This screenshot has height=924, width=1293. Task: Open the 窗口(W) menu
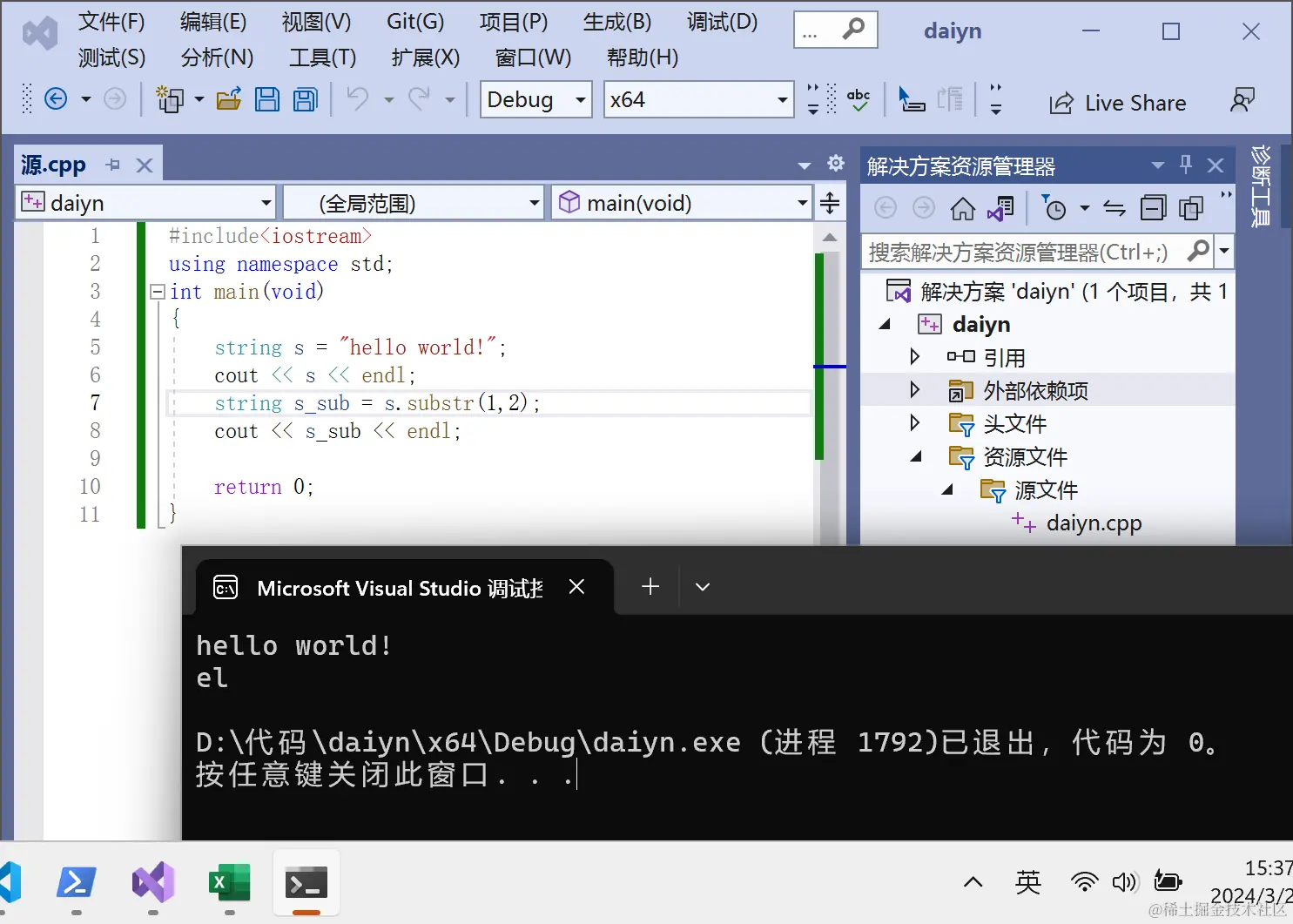click(x=533, y=57)
